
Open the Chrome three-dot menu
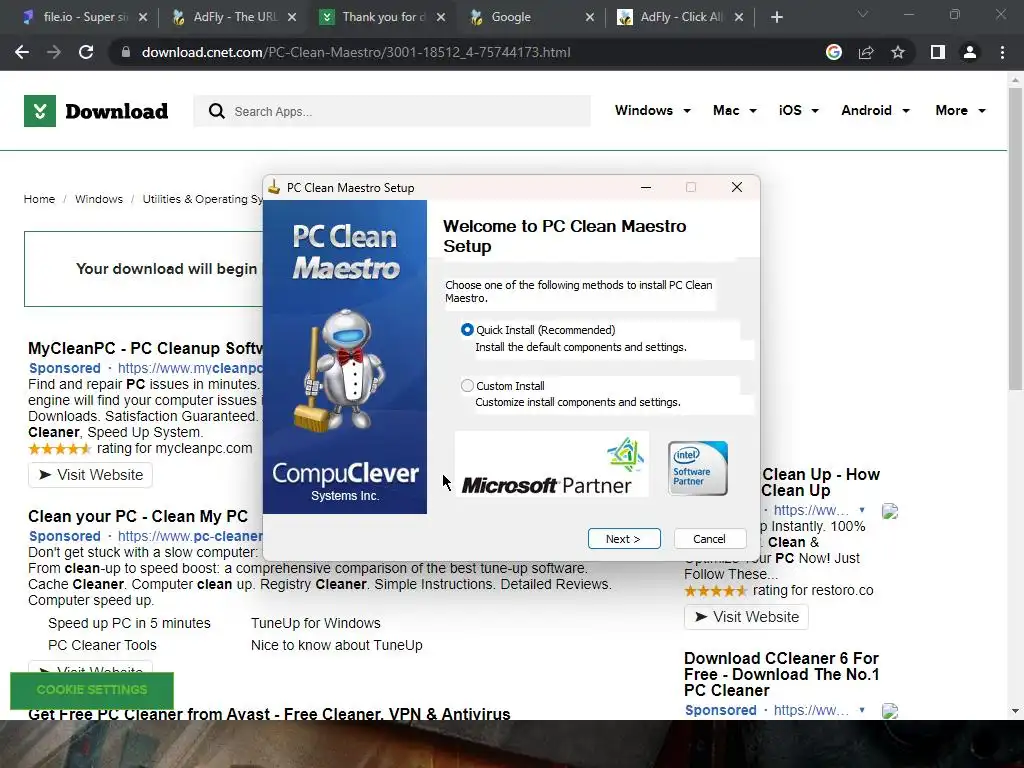click(1002, 52)
